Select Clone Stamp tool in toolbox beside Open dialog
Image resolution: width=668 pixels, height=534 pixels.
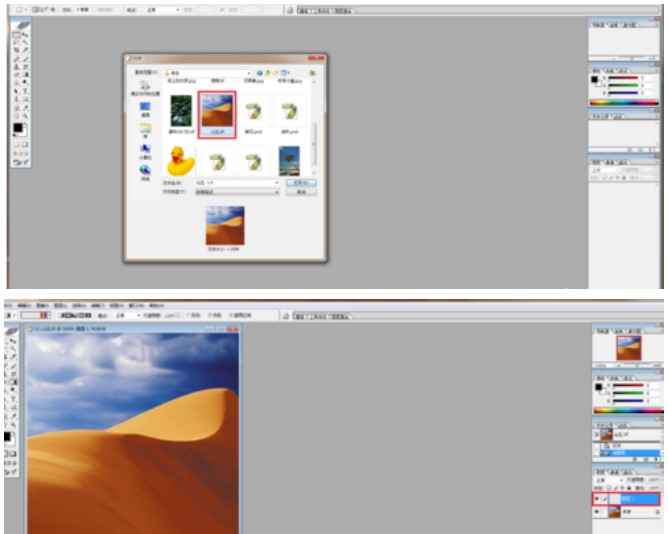point(16,67)
